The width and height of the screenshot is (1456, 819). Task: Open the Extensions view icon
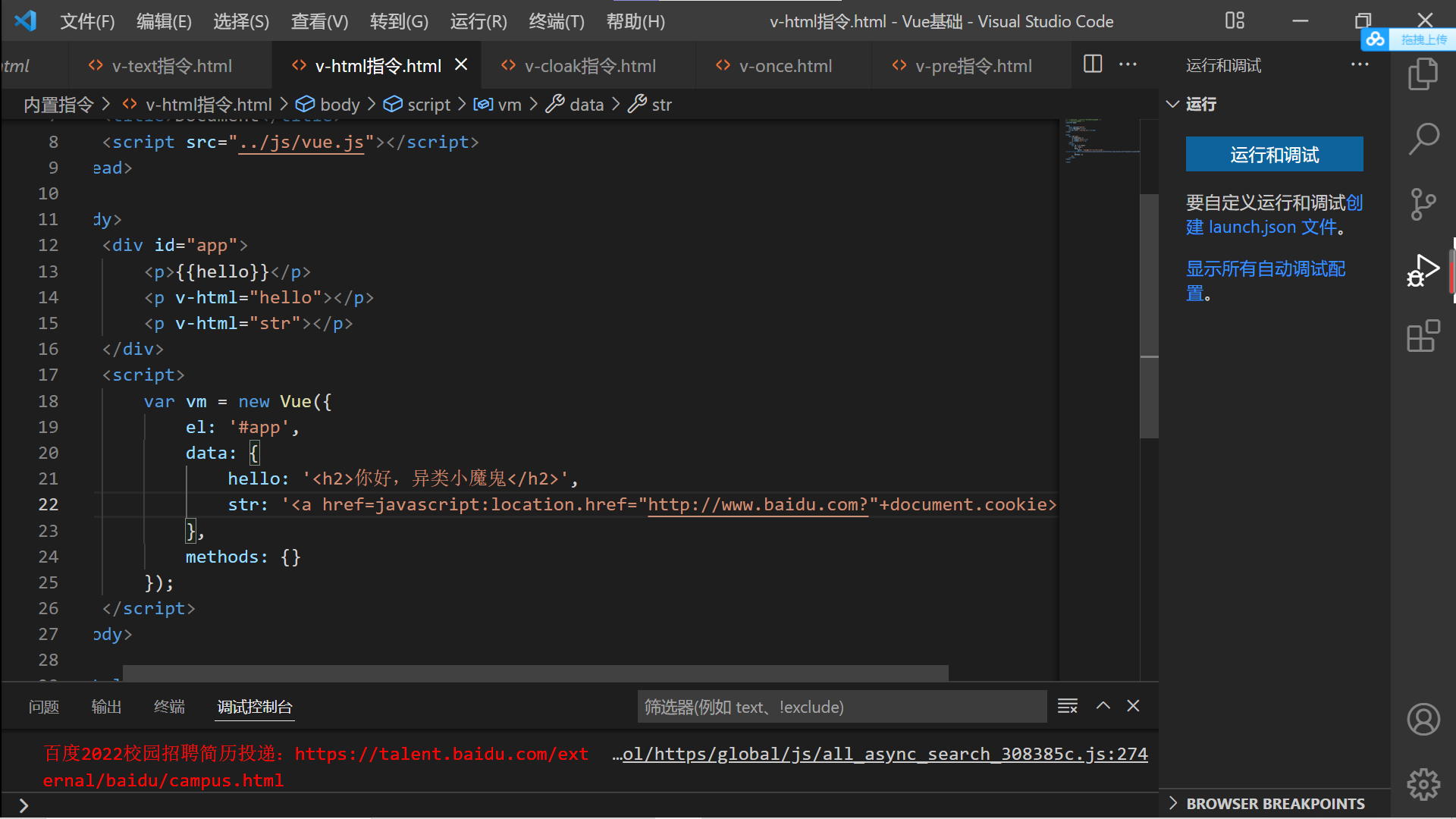click(x=1423, y=336)
